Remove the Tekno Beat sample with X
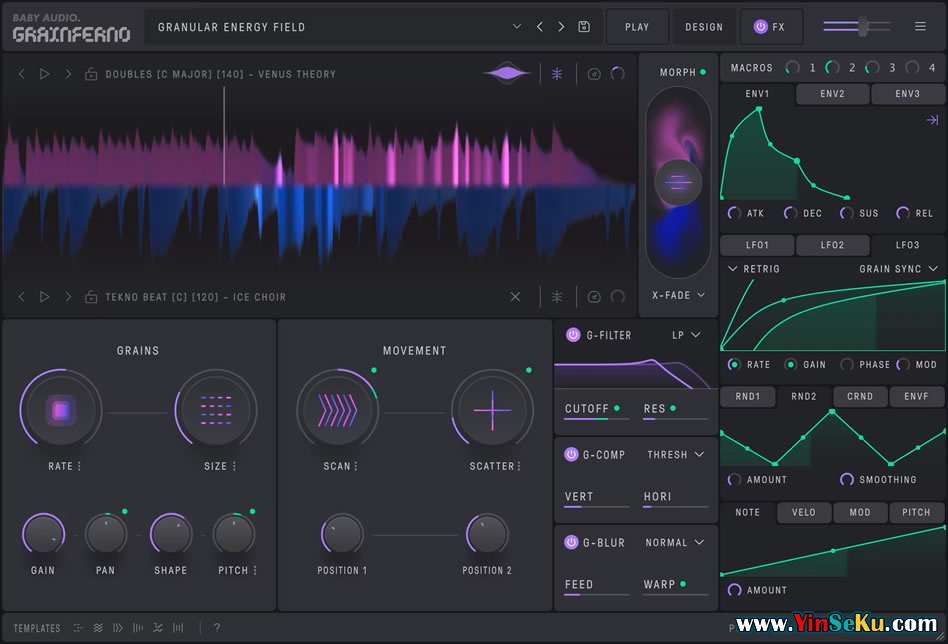The width and height of the screenshot is (948, 644). pos(516,297)
